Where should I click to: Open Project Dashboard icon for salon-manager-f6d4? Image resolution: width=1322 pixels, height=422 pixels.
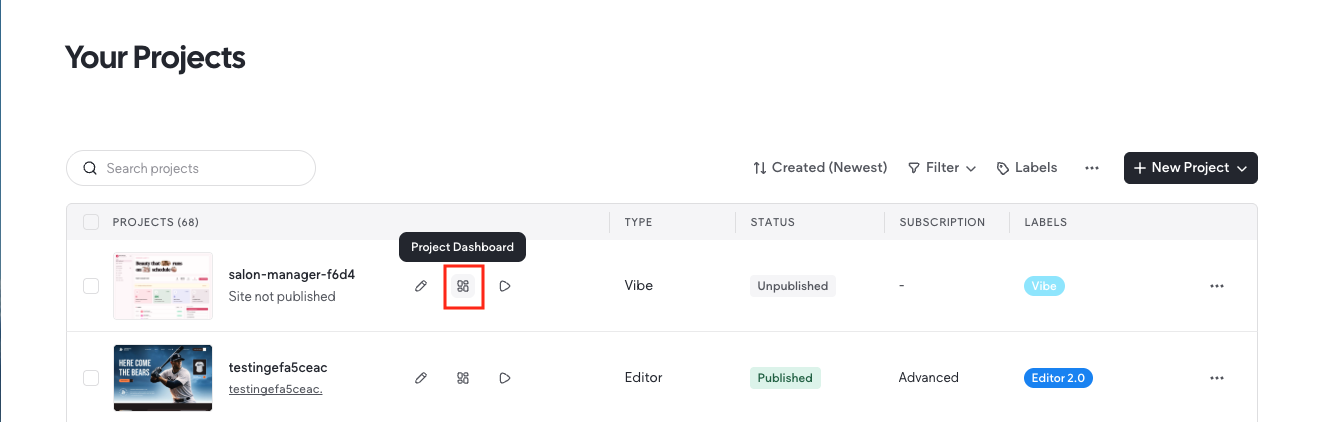pos(463,286)
